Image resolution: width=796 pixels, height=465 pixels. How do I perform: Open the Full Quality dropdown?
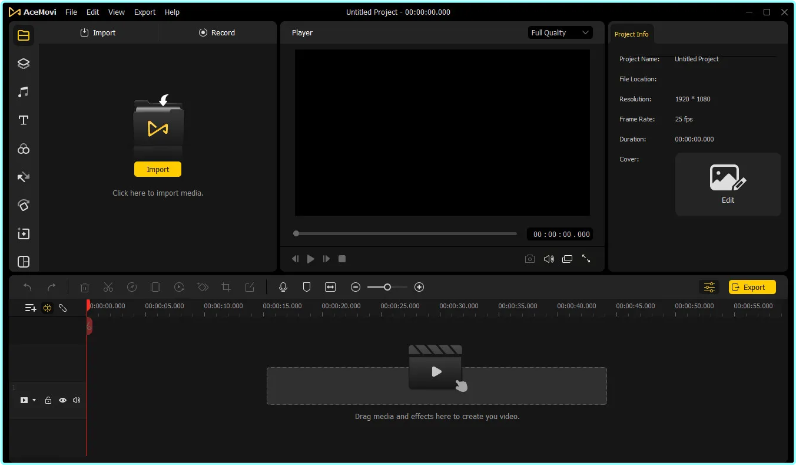[x=559, y=32]
